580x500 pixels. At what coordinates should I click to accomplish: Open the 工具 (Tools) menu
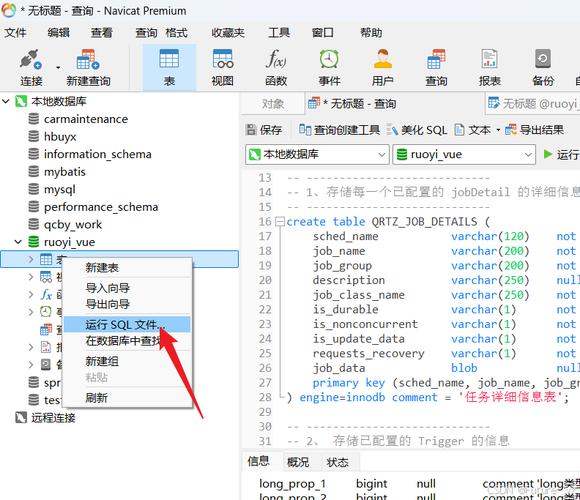[x=279, y=33]
